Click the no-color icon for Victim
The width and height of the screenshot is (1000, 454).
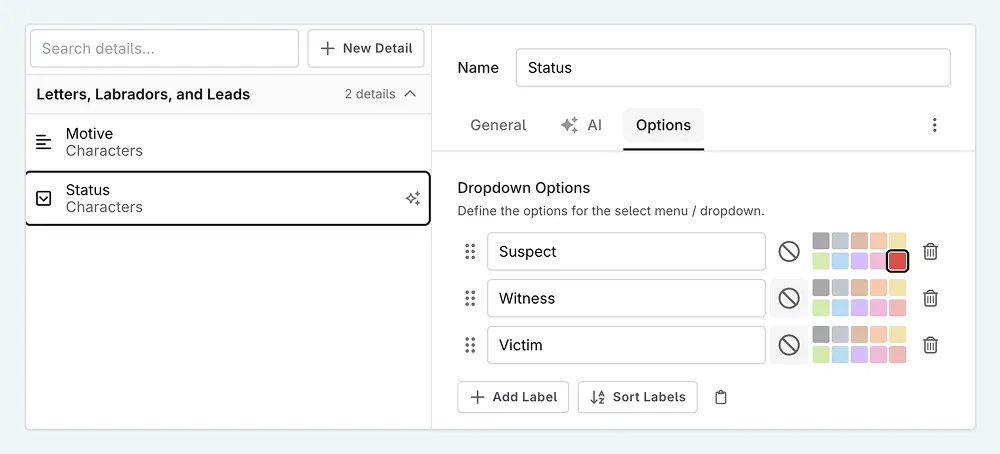coord(789,345)
